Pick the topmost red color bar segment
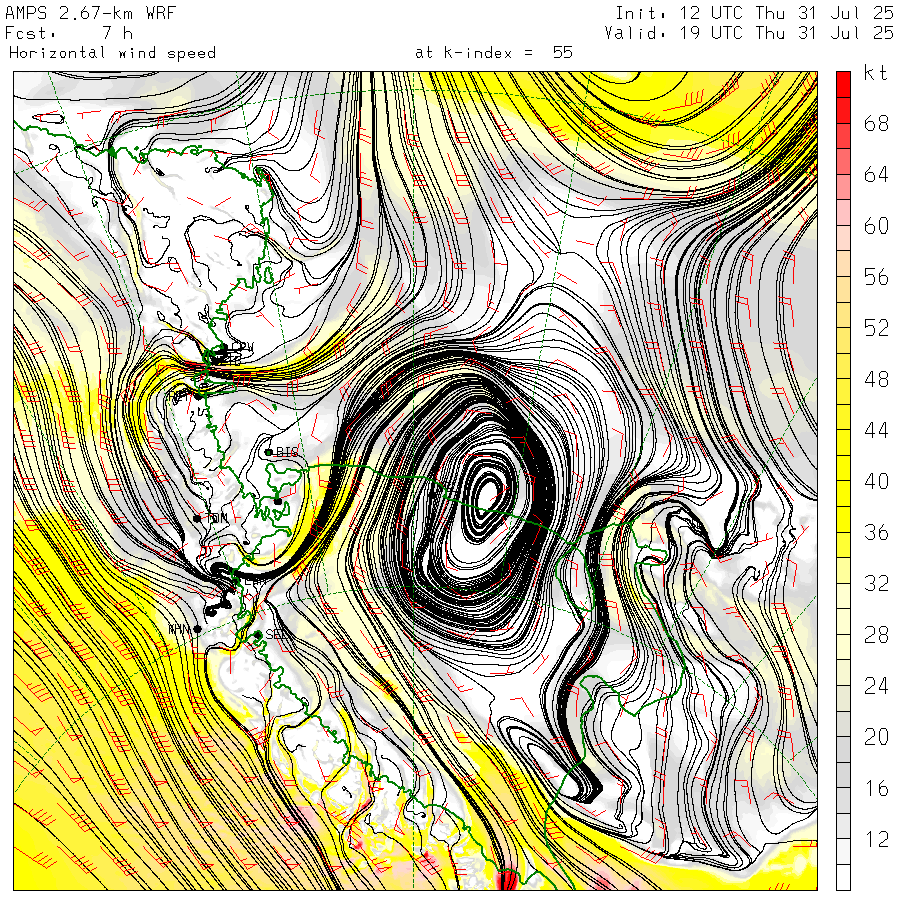 pos(843,84)
